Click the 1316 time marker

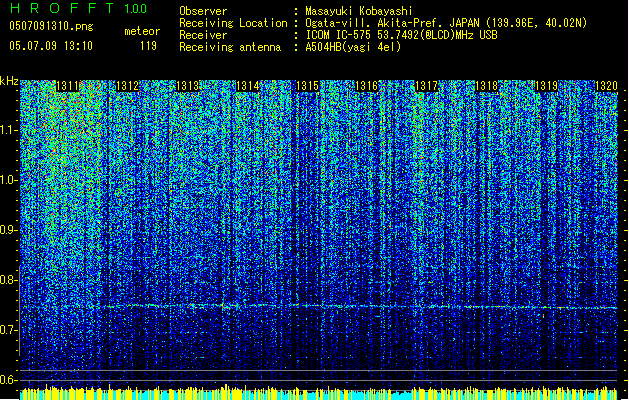coord(366,86)
